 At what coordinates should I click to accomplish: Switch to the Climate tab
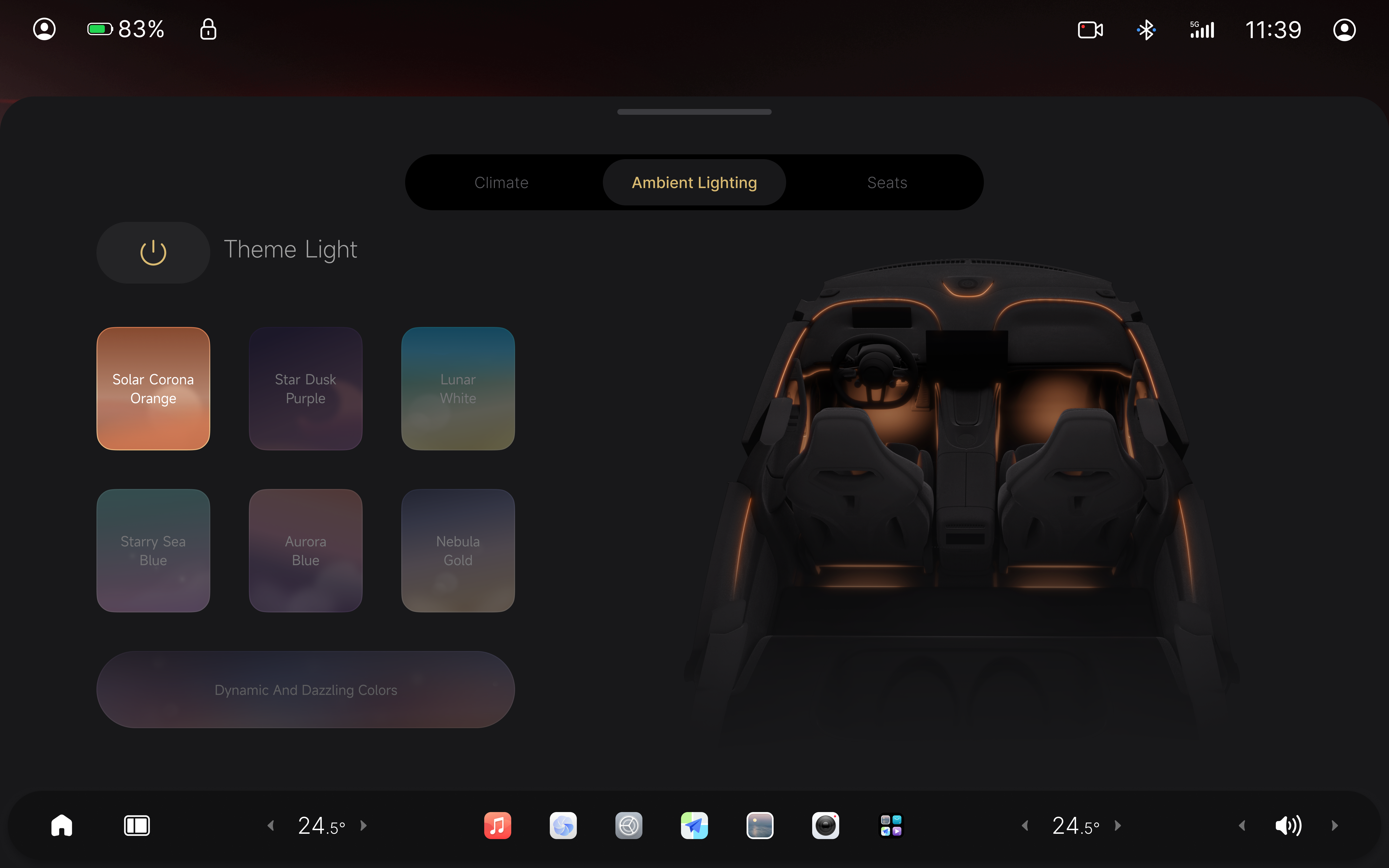(502, 183)
